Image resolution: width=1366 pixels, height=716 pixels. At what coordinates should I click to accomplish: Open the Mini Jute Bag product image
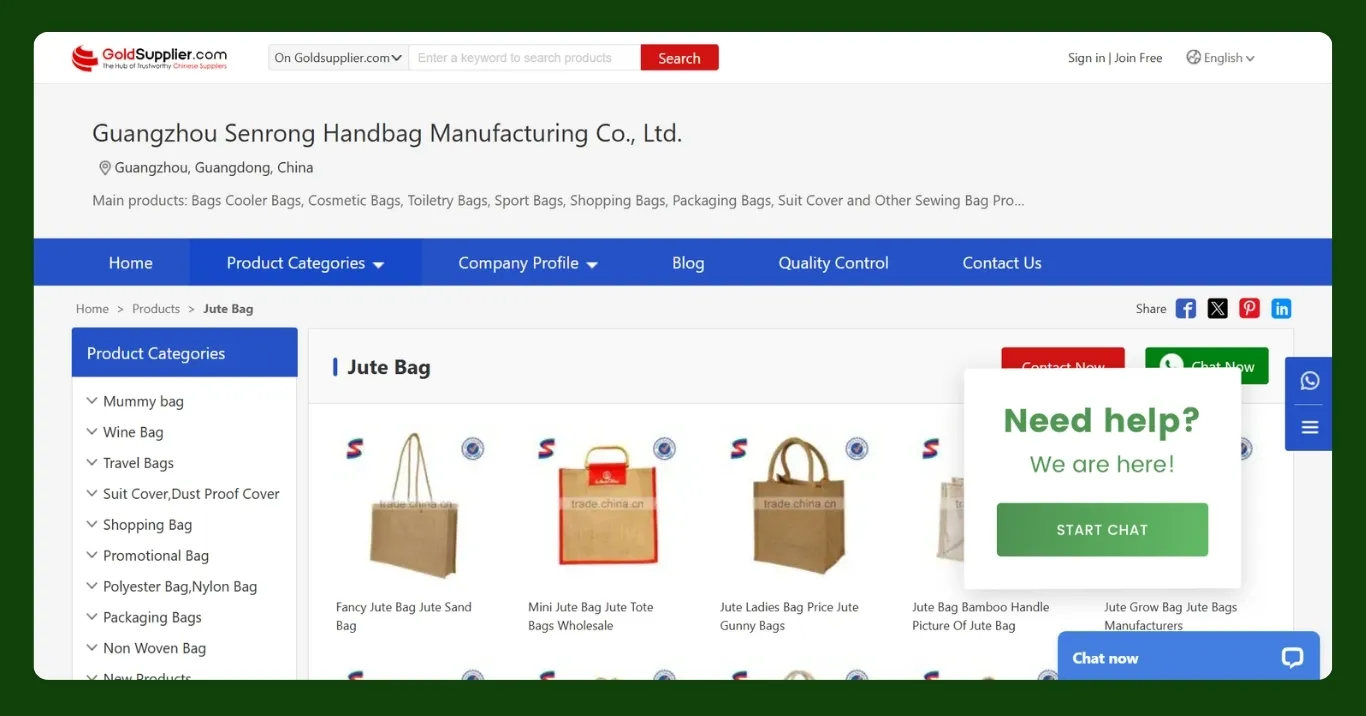(x=606, y=508)
